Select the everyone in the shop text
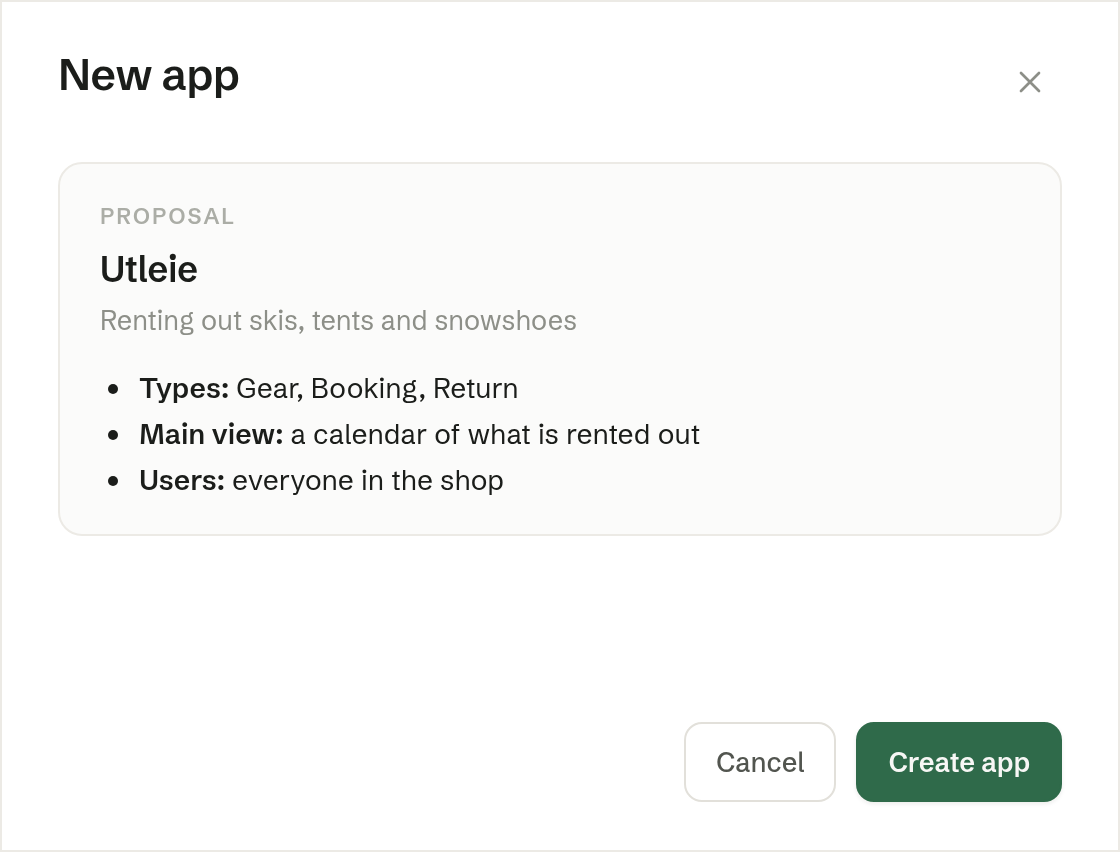 pyautogui.click(x=368, y=481)
